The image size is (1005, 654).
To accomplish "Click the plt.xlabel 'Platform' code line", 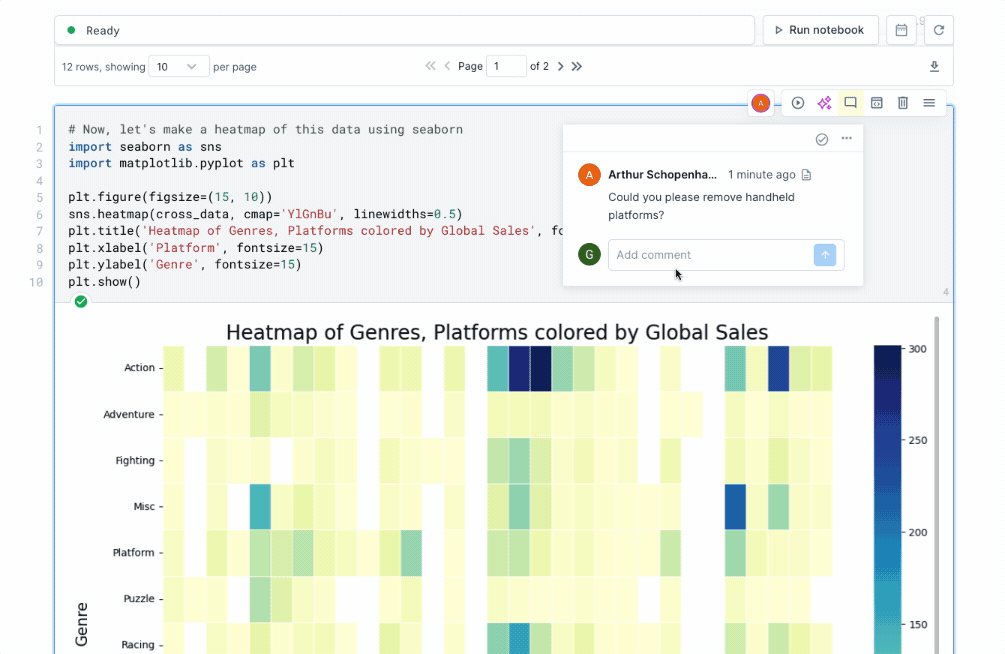I will [x=196, y=247].
